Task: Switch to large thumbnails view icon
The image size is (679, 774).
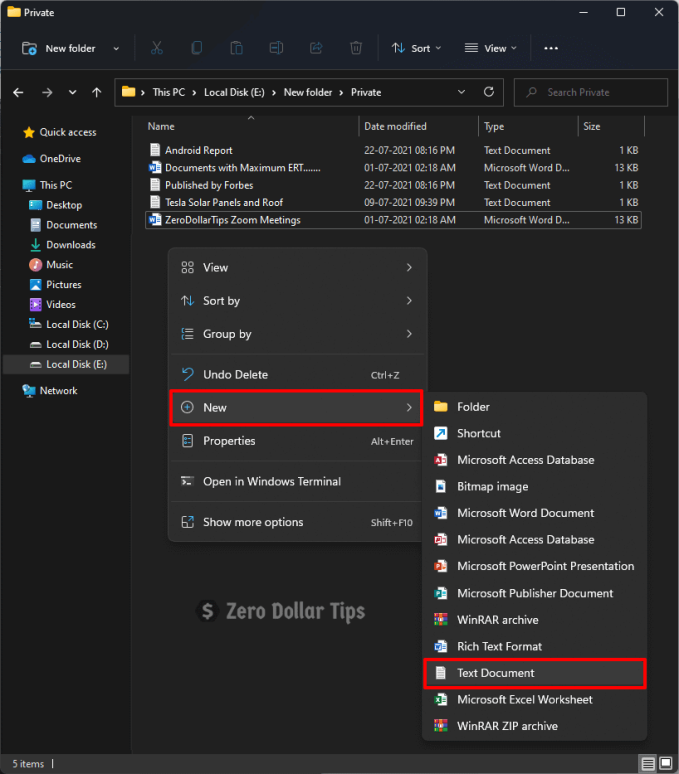Action: click(x=665, y=764)
